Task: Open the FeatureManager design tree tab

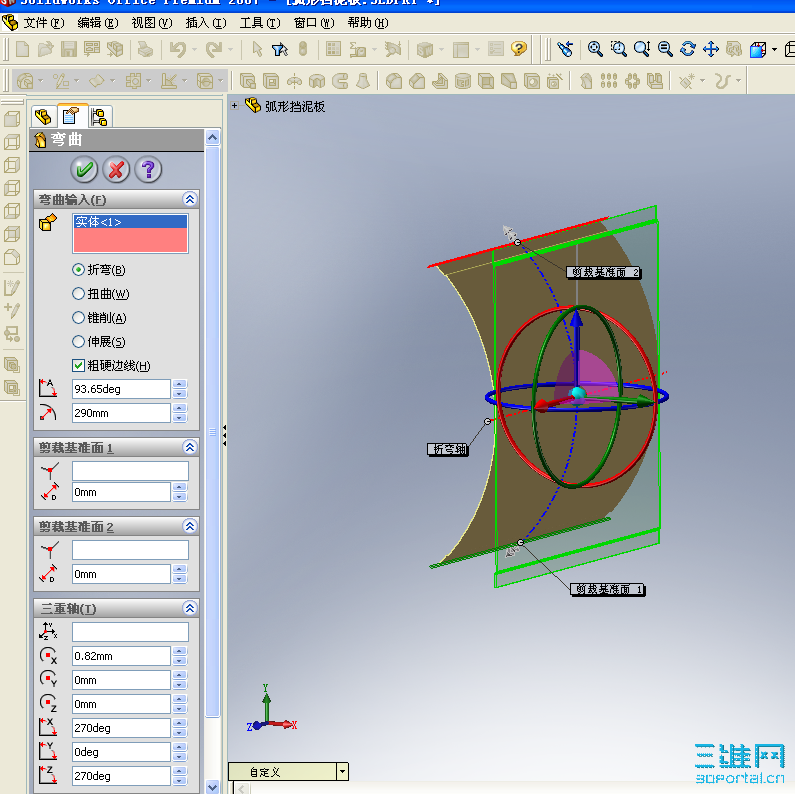Action: (x=43, y=117)
